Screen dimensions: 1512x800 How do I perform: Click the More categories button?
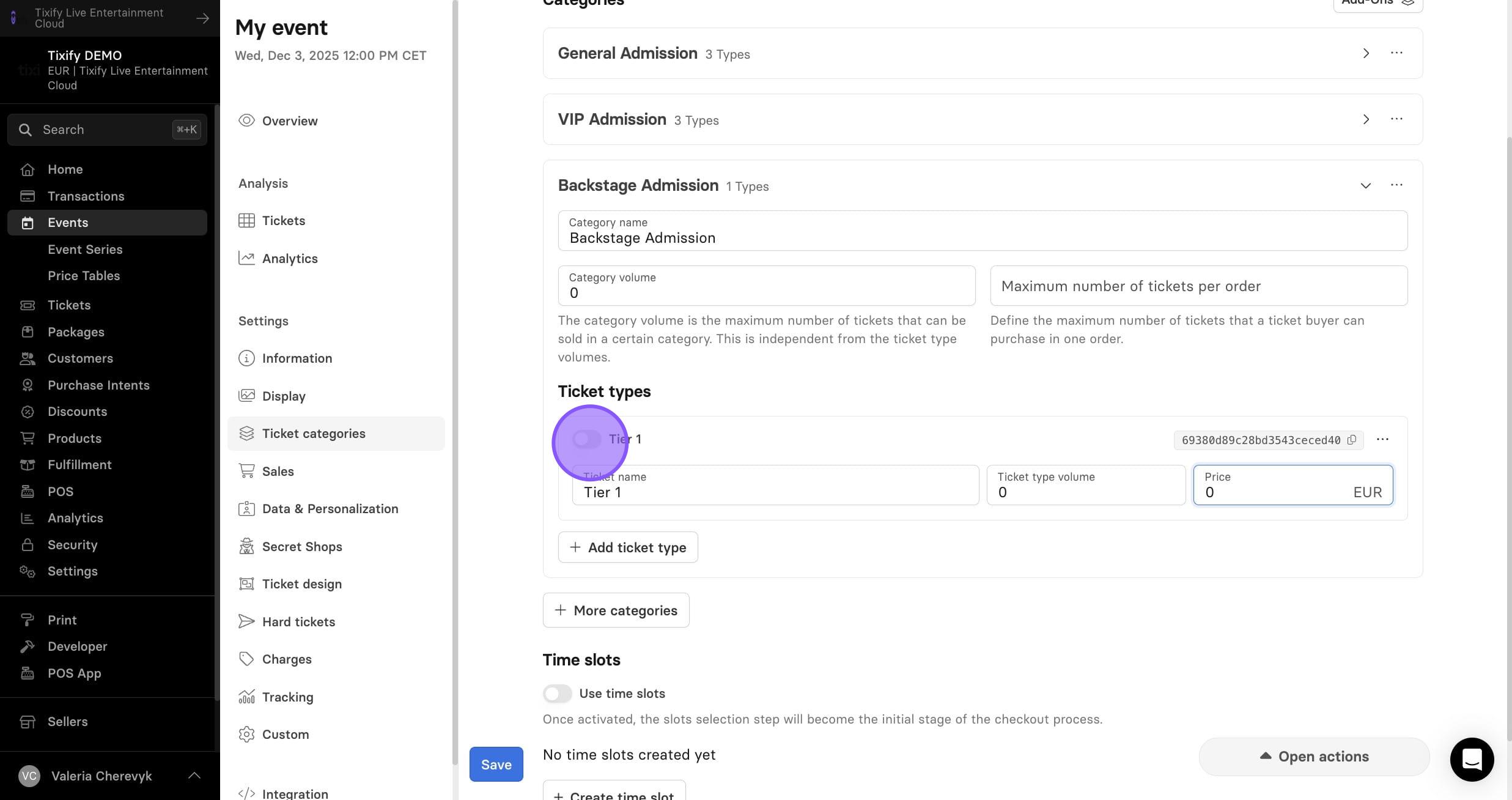[x=616, y=610]
